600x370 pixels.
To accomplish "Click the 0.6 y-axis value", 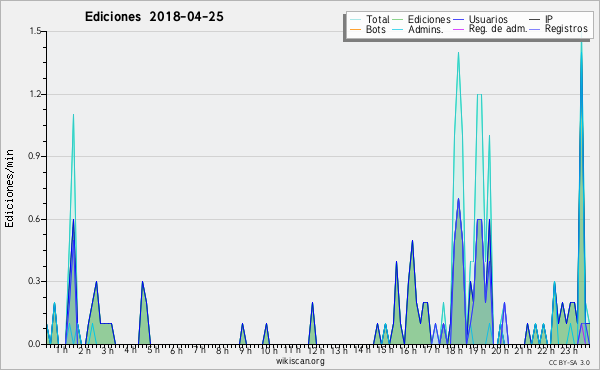I will point(35,219).
